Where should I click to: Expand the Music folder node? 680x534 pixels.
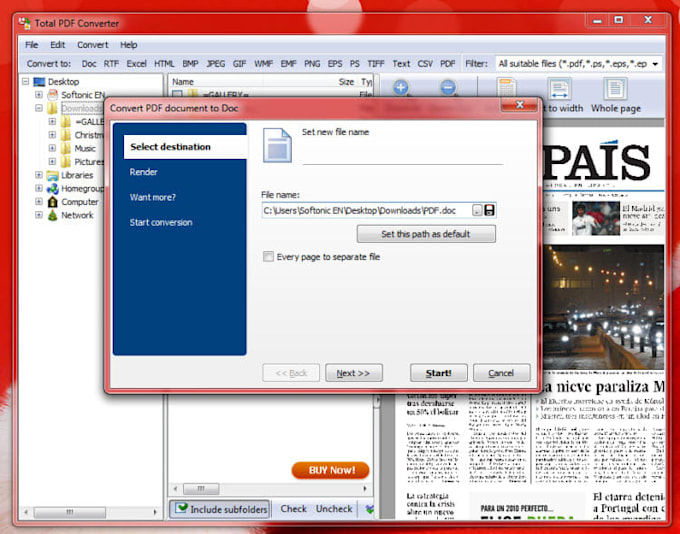[52, 148]
